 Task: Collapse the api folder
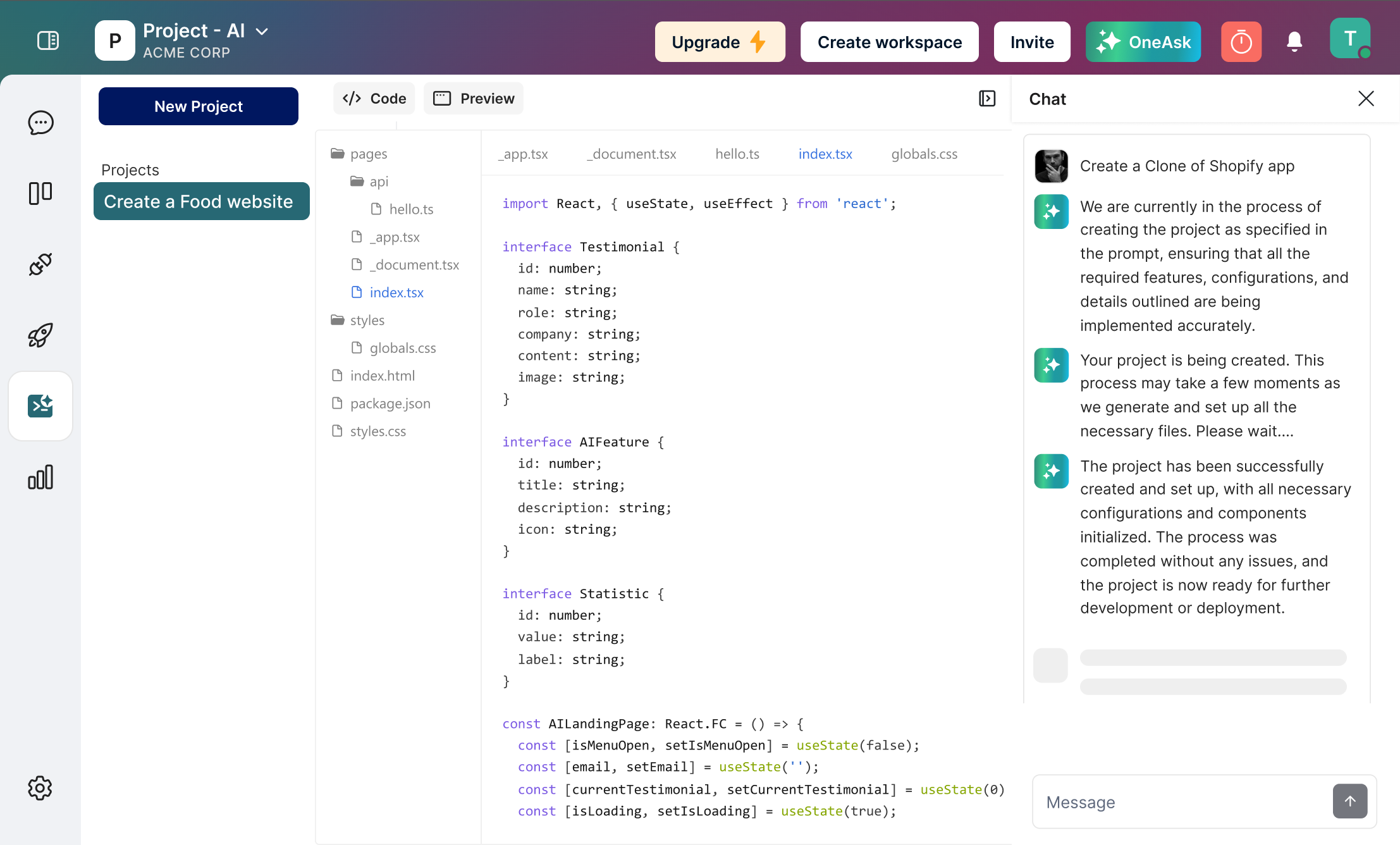click(370, 182)
